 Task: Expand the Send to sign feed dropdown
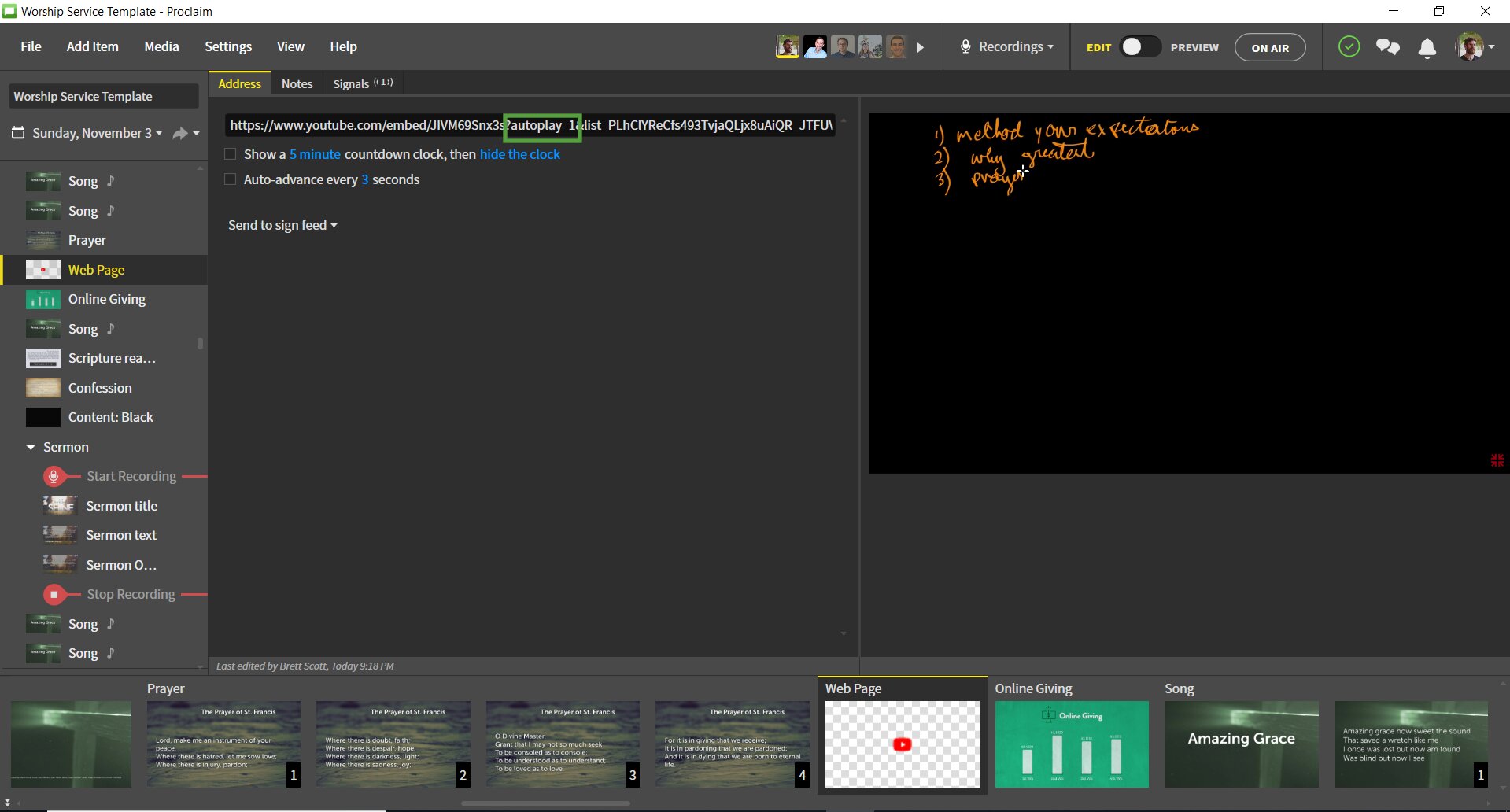click(x=282, y=225)
